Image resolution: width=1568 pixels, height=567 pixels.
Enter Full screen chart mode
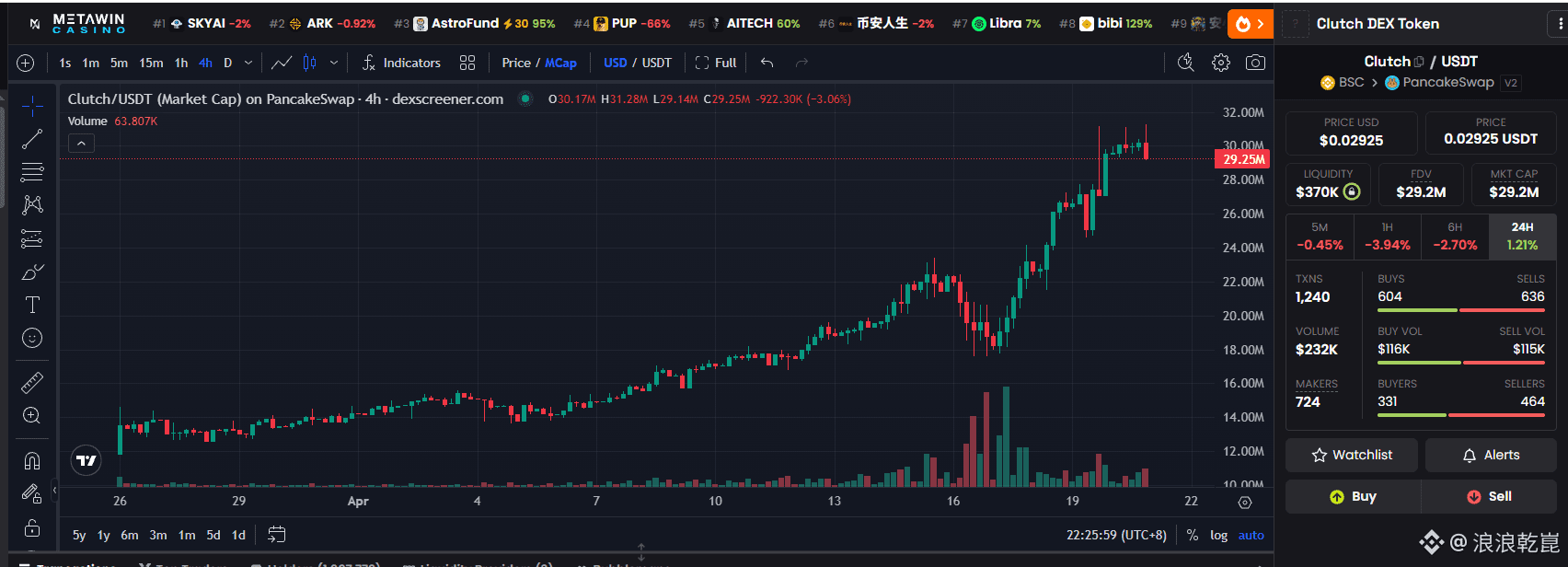point(716,63)
